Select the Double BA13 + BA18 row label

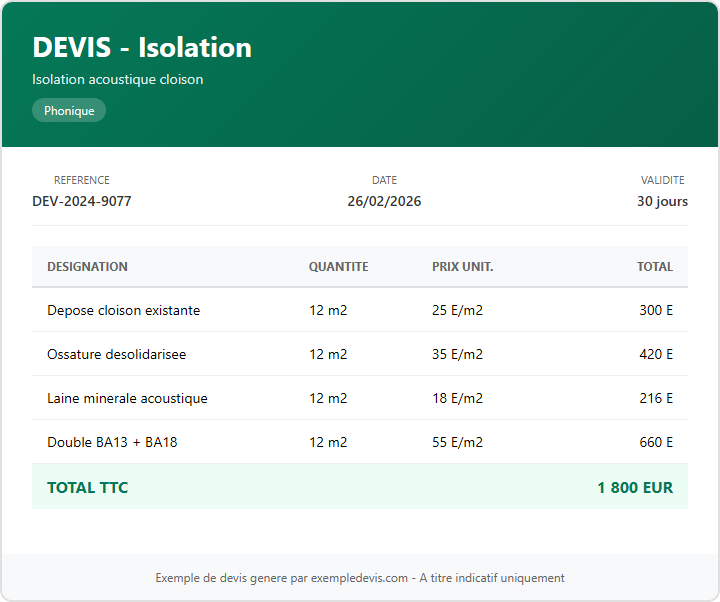click(x=112, y=442)
